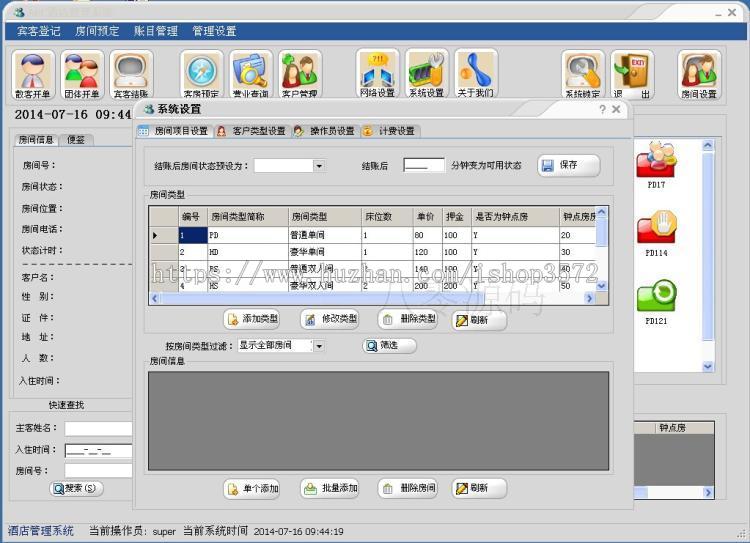Image resolution: width=750 pixels, height=543 pixels.
Task: Switch to 计费设置 tab
Action: (389, 131)
